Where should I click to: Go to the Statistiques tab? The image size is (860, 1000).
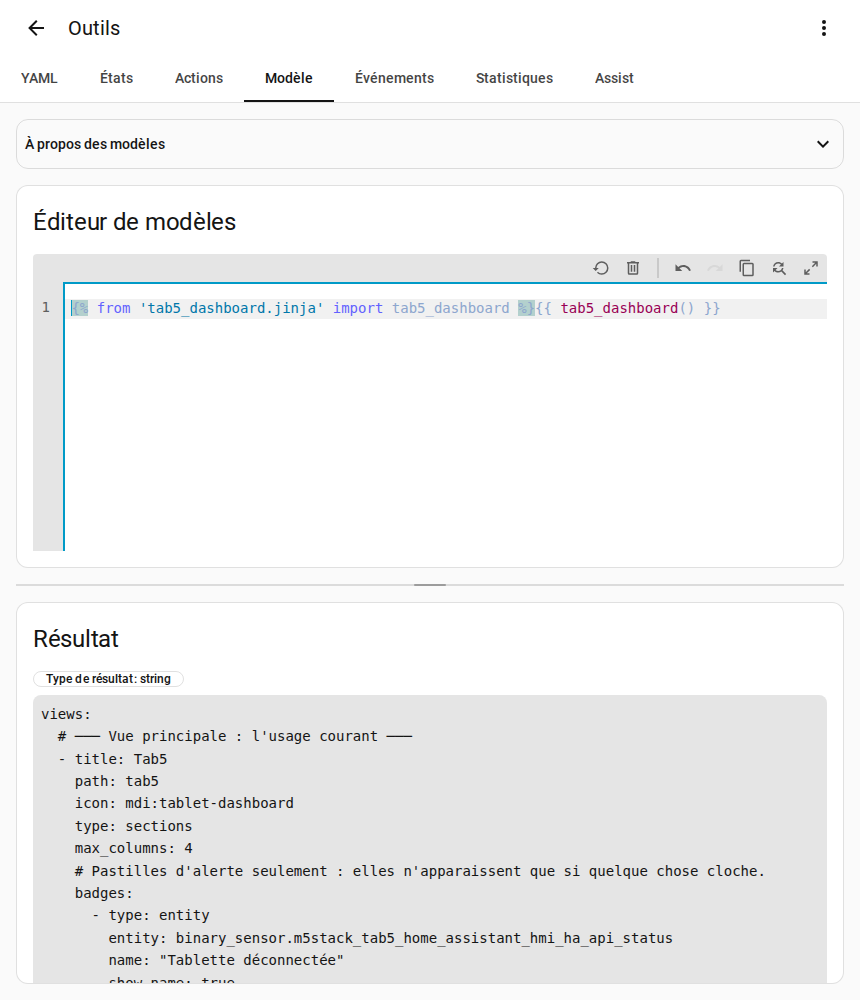coord(514,78)
